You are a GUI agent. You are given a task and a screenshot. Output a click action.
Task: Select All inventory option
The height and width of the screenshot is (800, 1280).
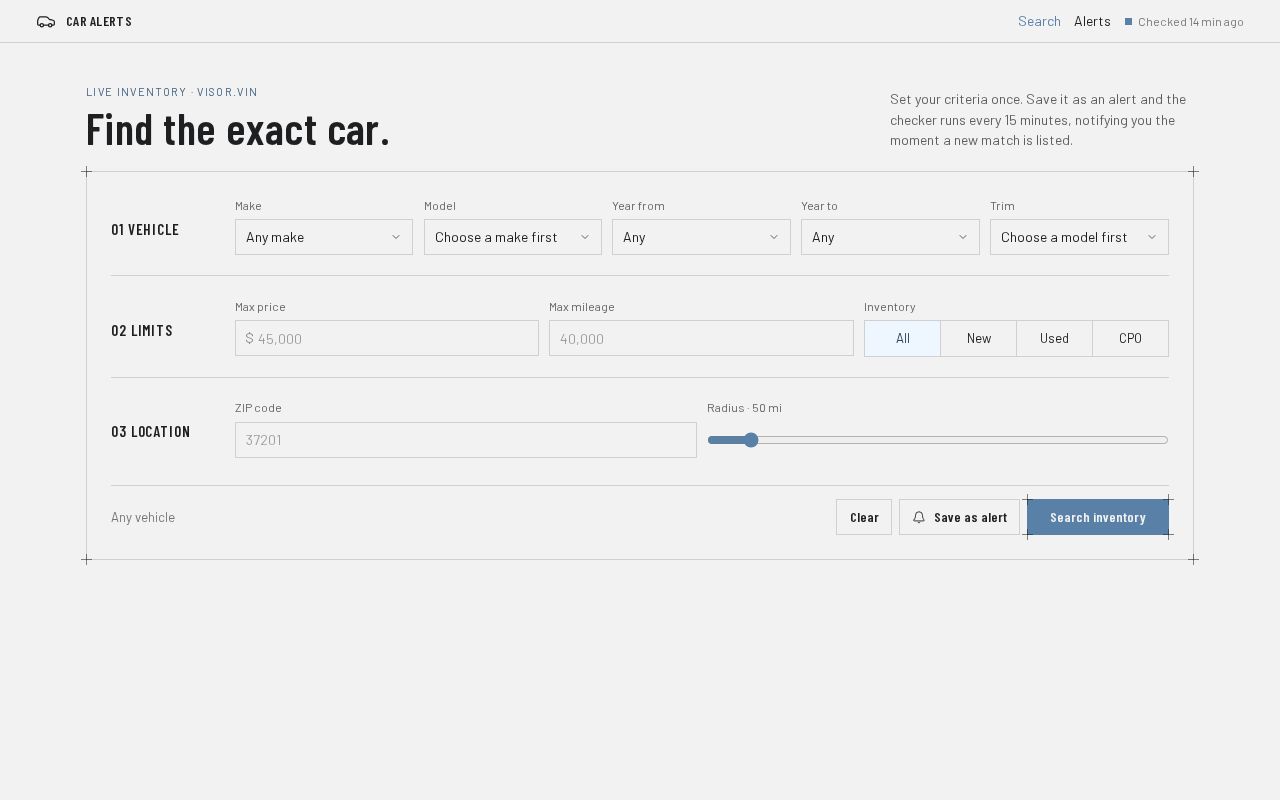point(903,338)
